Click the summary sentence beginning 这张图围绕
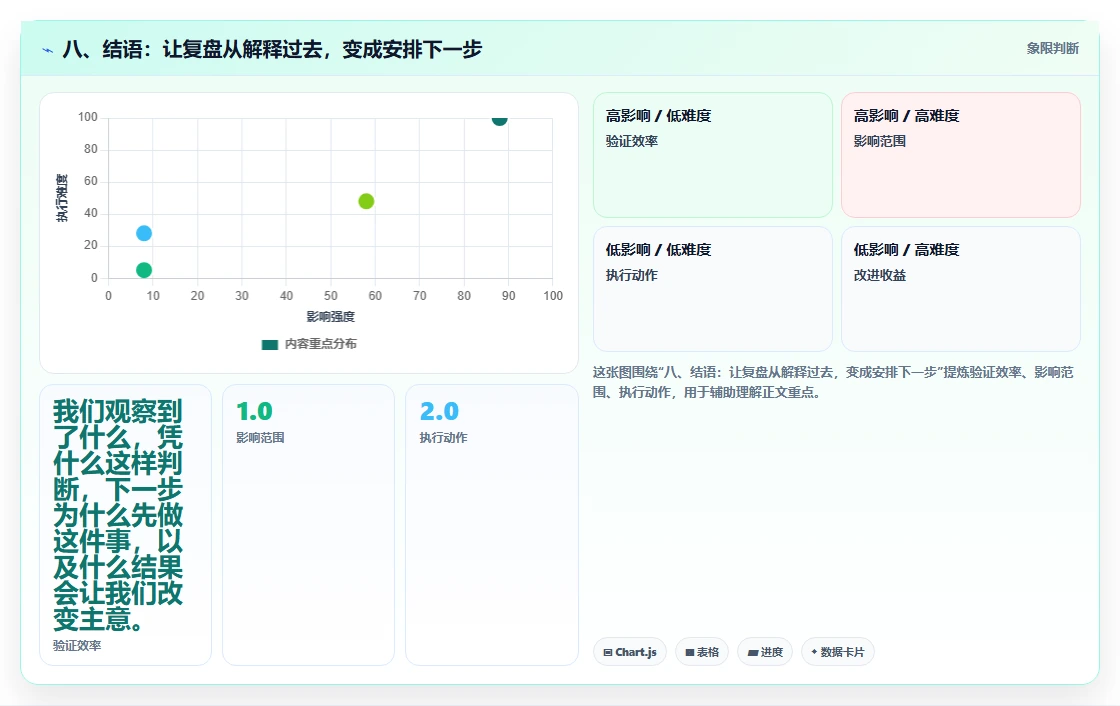 point(833,382)
